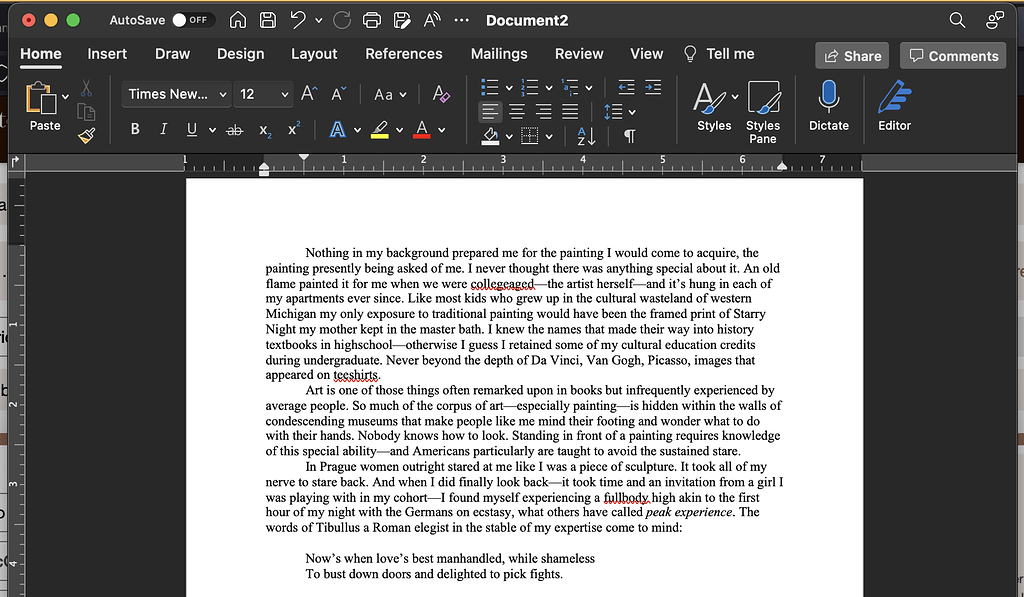This screenshot has height=597, width=1024.
Task: Click the Cut scissors icon
Action: point(86,88)
